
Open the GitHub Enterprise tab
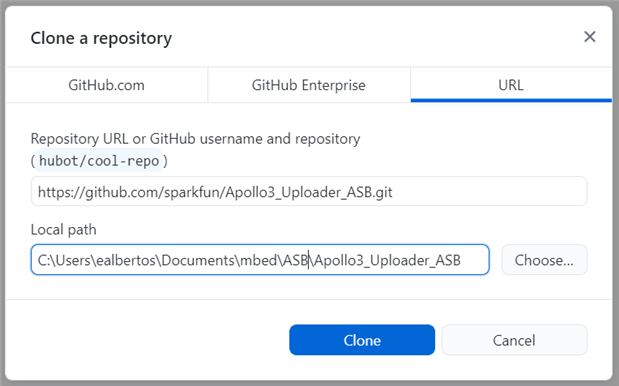click(309, 85)
